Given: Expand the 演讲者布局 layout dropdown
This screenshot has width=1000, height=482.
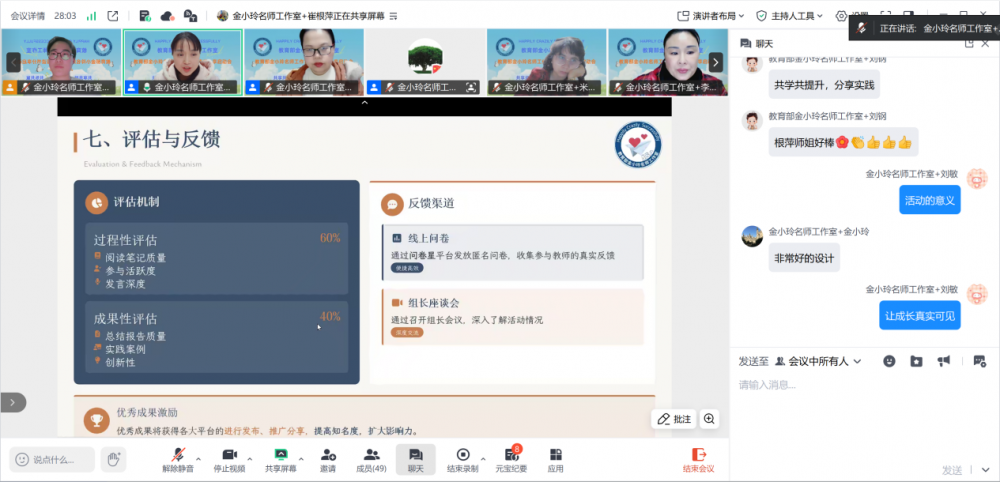Looking at the screenshot, I should pyautogui.click(x=712, y=15).
